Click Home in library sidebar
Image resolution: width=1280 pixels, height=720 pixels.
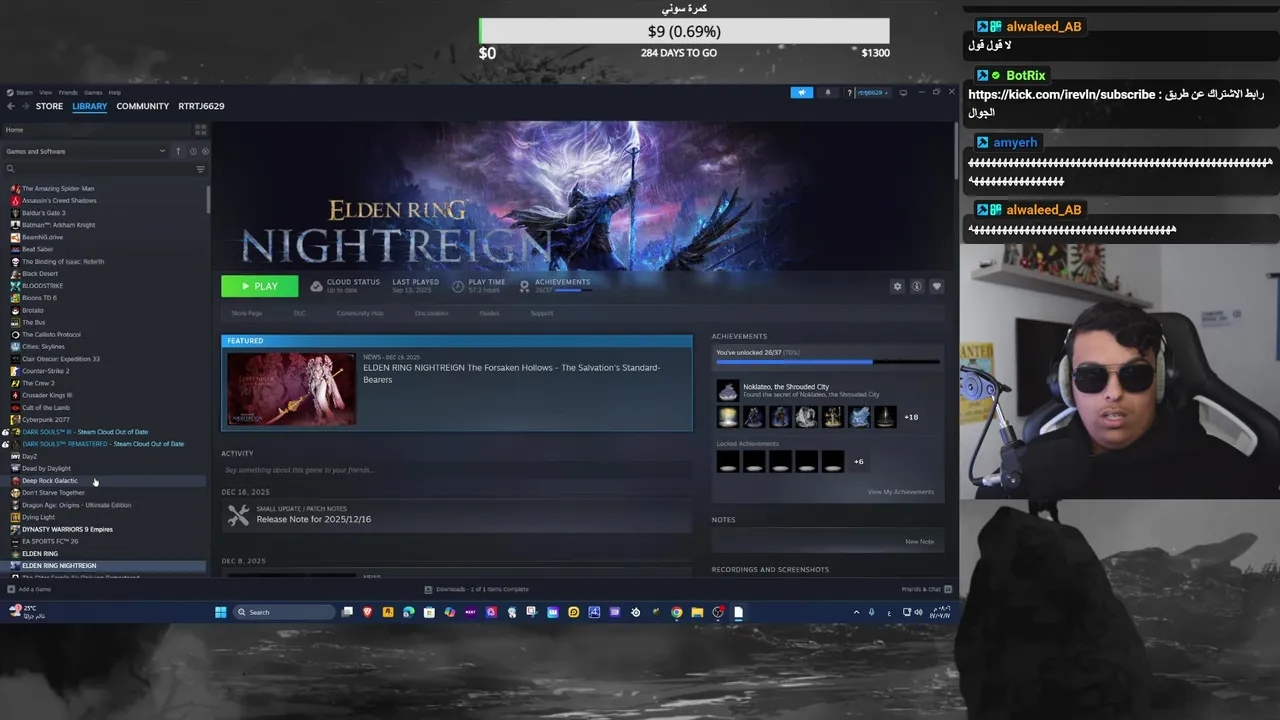click(x=14, y=129)
